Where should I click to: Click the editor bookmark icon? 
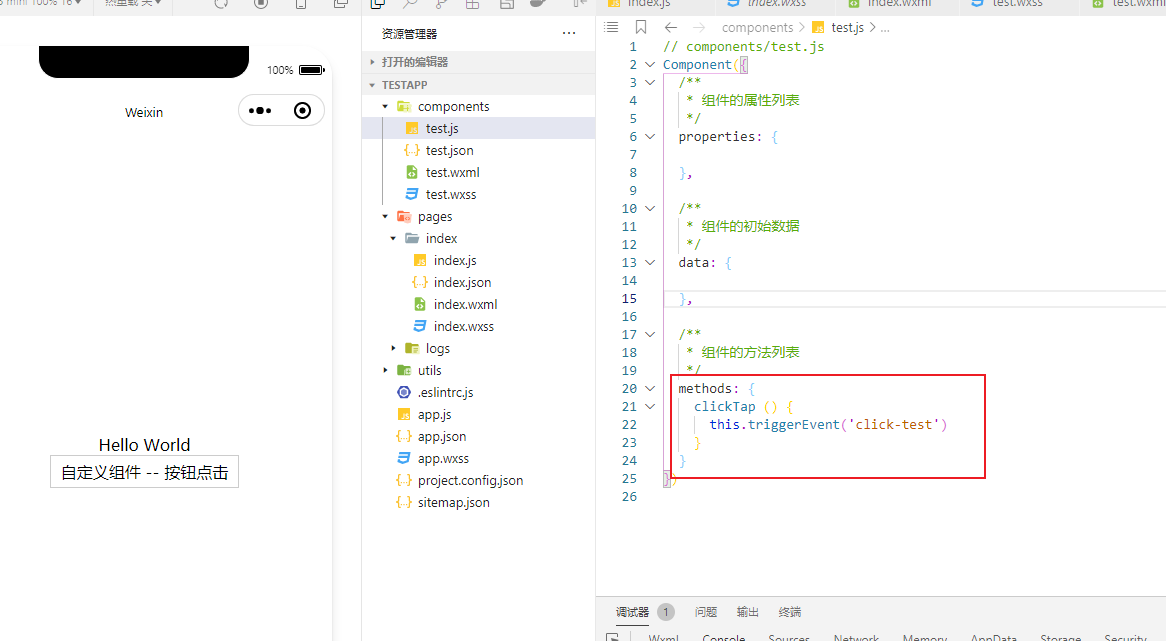641,28
